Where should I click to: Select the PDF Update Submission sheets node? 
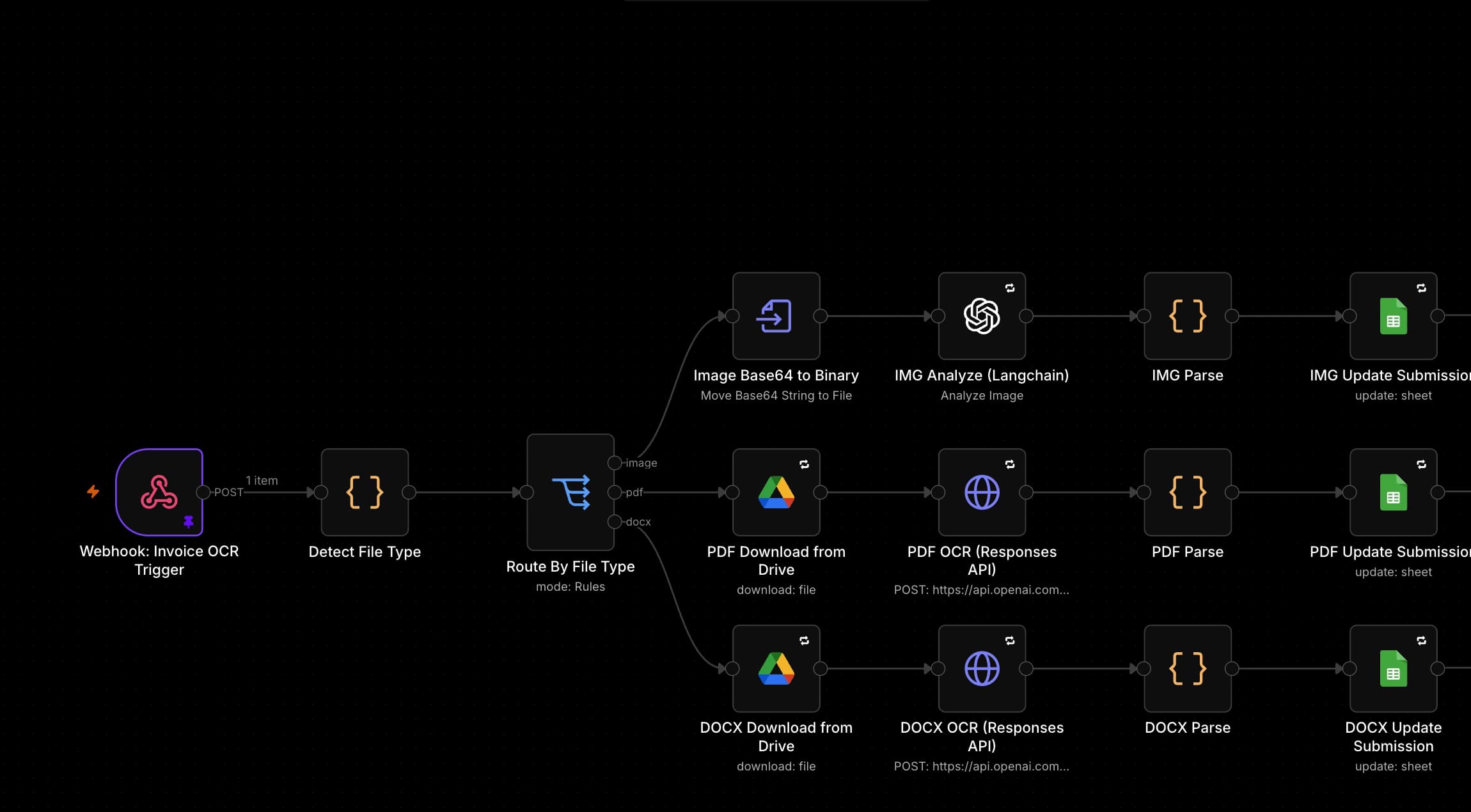(1394, 492)
